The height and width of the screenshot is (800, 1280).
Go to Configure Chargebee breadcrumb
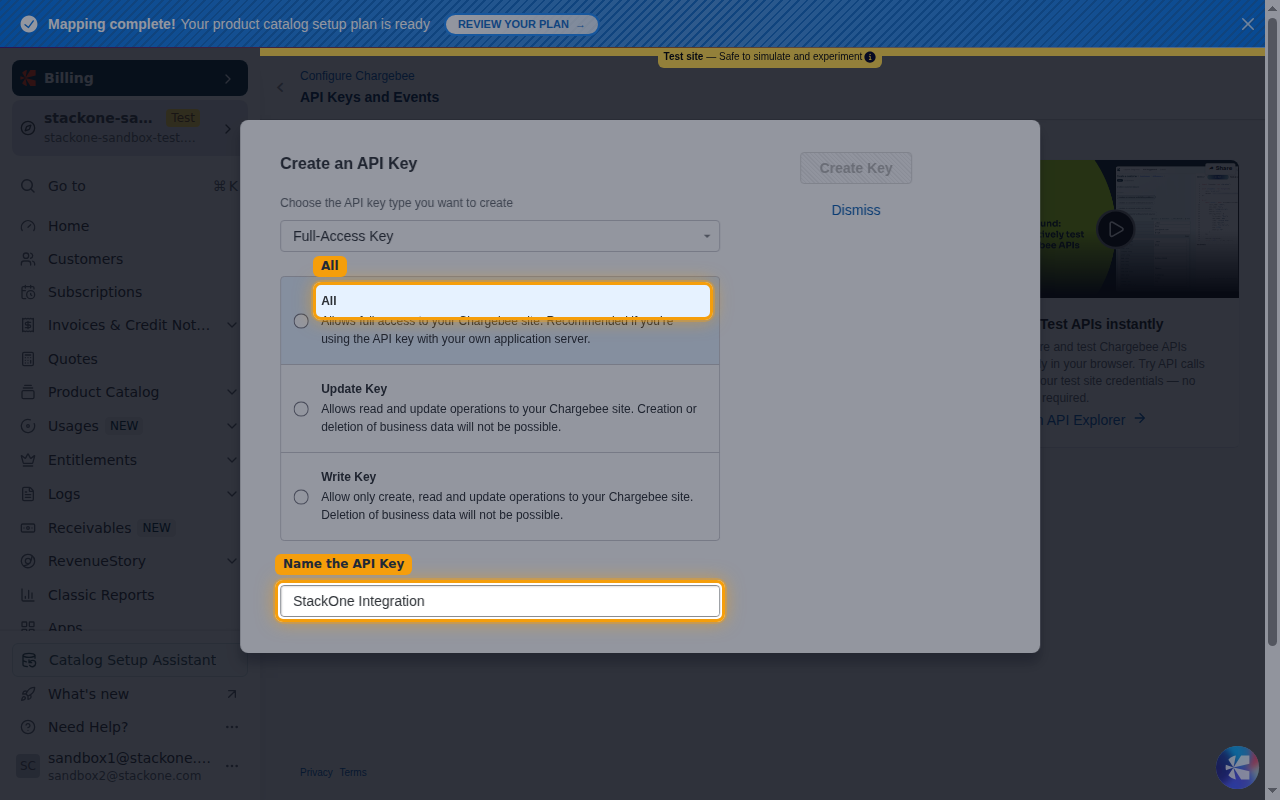pos(357,76)
